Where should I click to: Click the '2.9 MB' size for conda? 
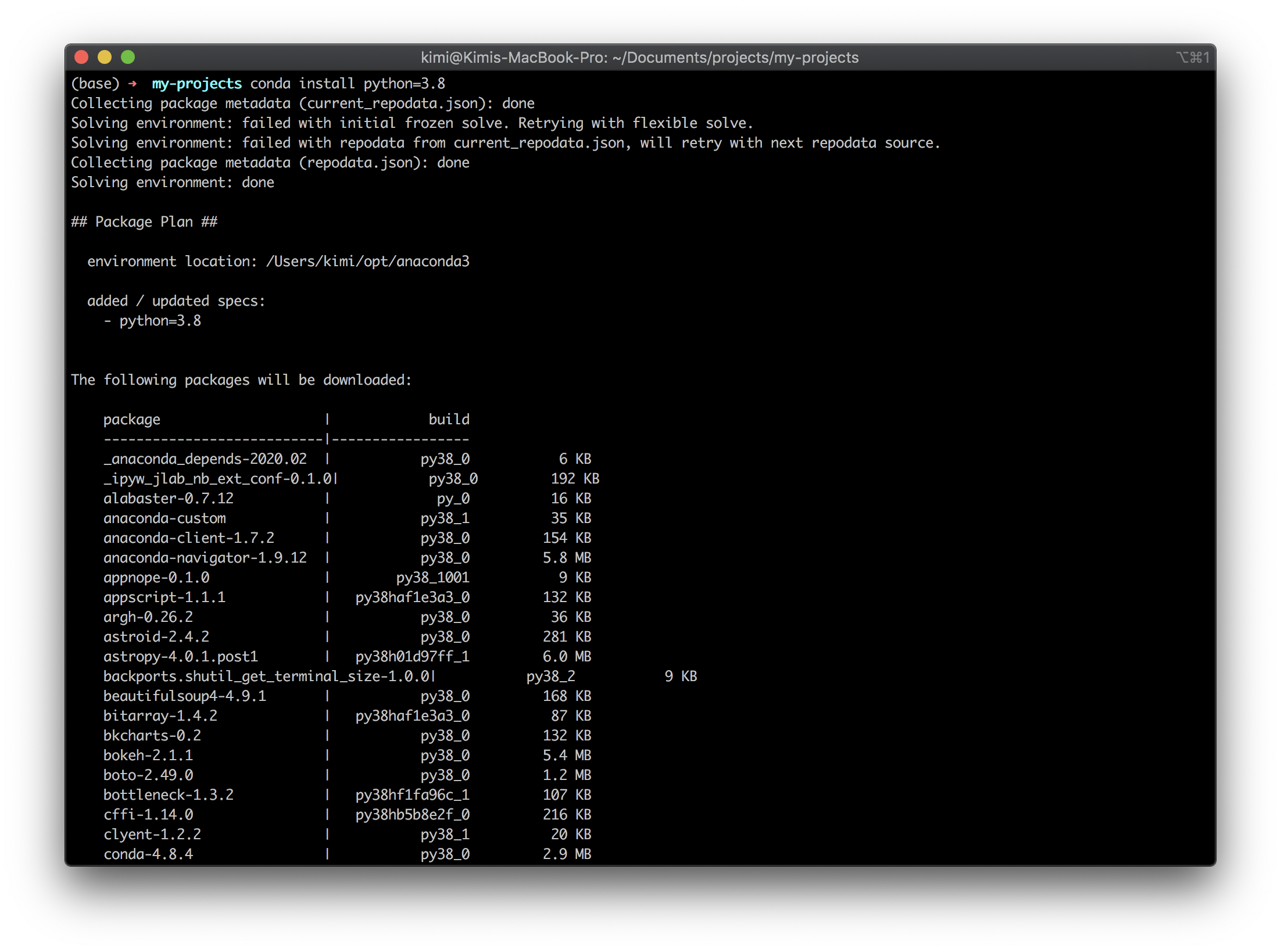point(567,854)
